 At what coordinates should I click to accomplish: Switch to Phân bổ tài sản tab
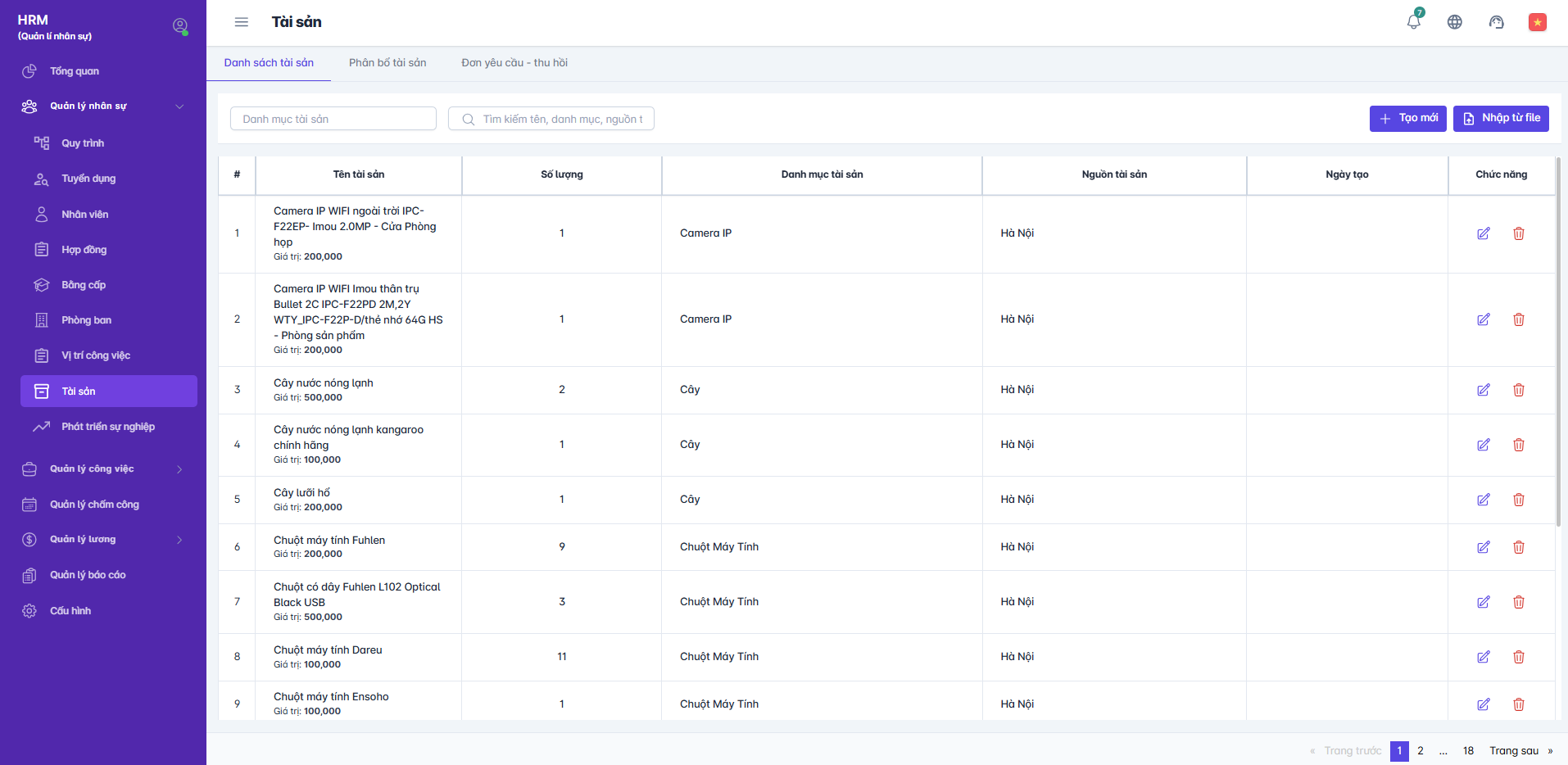click(x=387, y=63)
